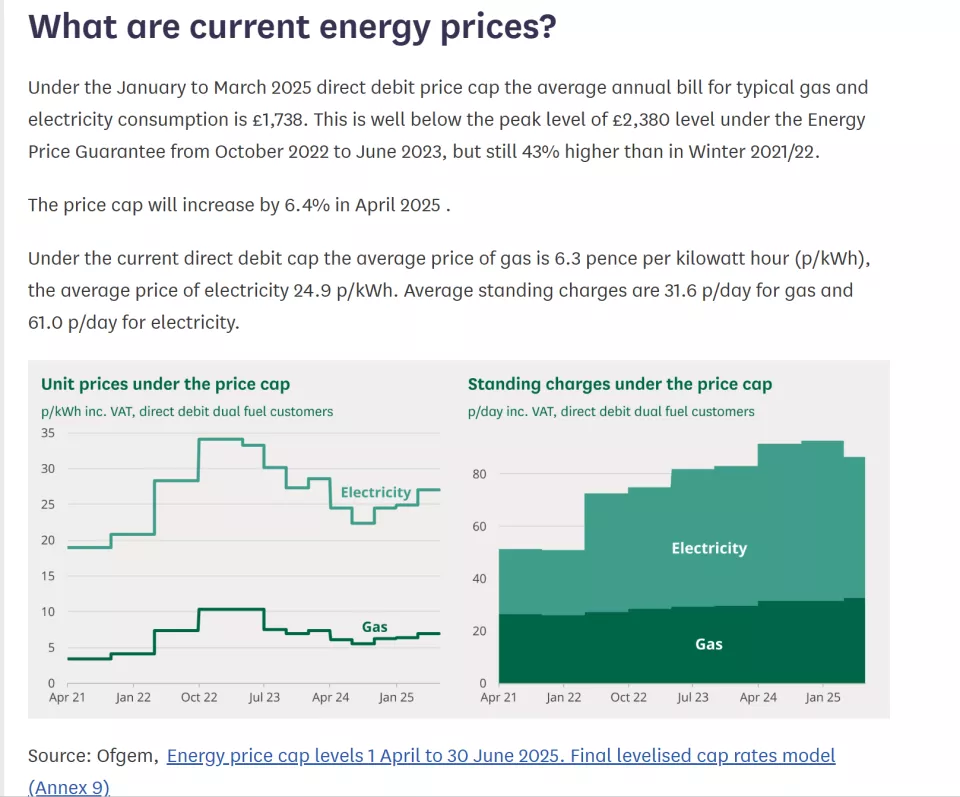The height and width of the screenshot is (797, 960).
Task: Click the Oct 22 x-axis label on unit prices chart
Action: (199, 697)
